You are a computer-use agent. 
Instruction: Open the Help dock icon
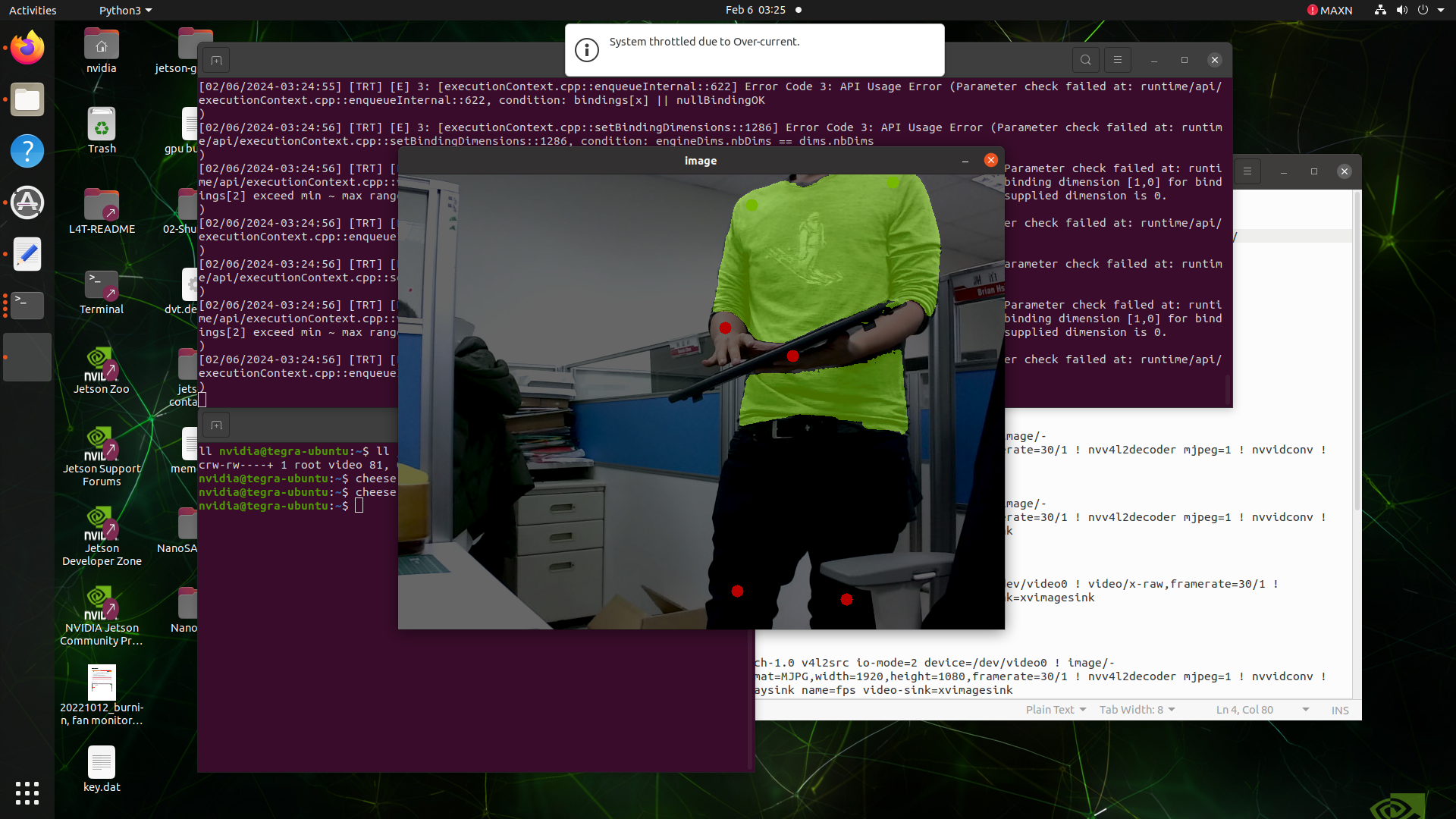click(x=27, y=151)
